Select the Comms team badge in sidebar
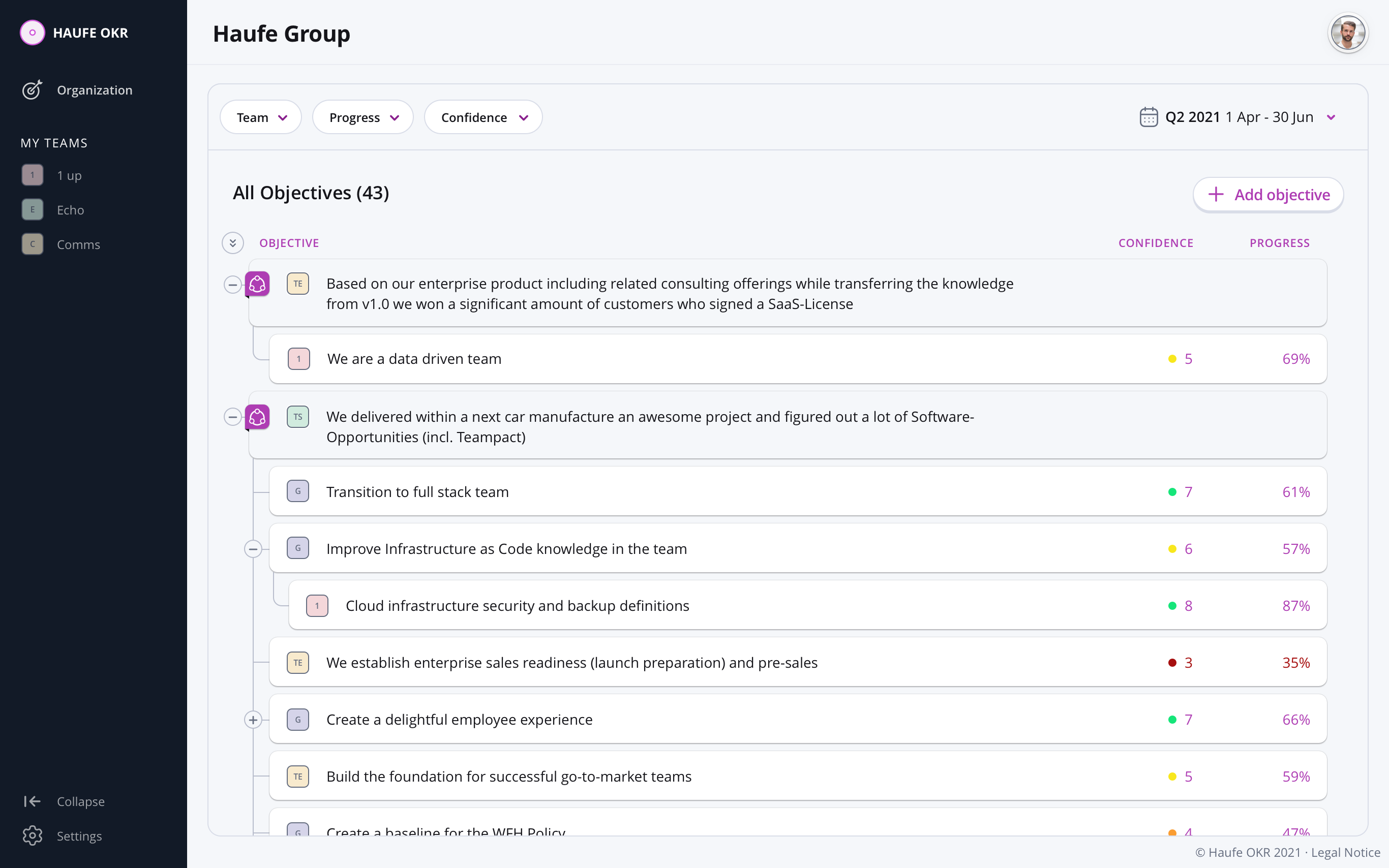The height and width of the screenshot is (868, 1389). (x=33, y=244)
